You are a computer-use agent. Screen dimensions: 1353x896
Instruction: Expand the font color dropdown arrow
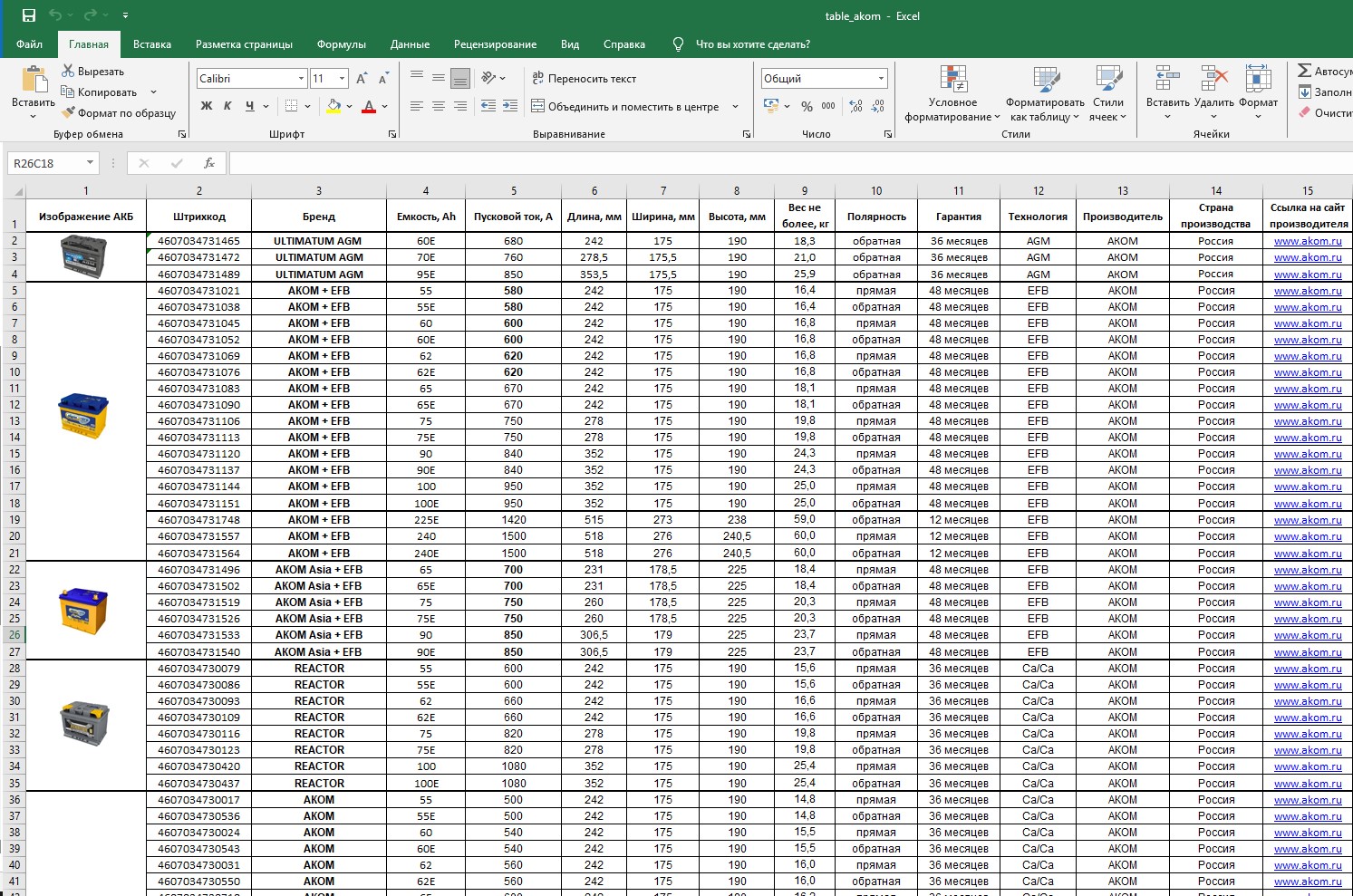click(x=384, y=106)
